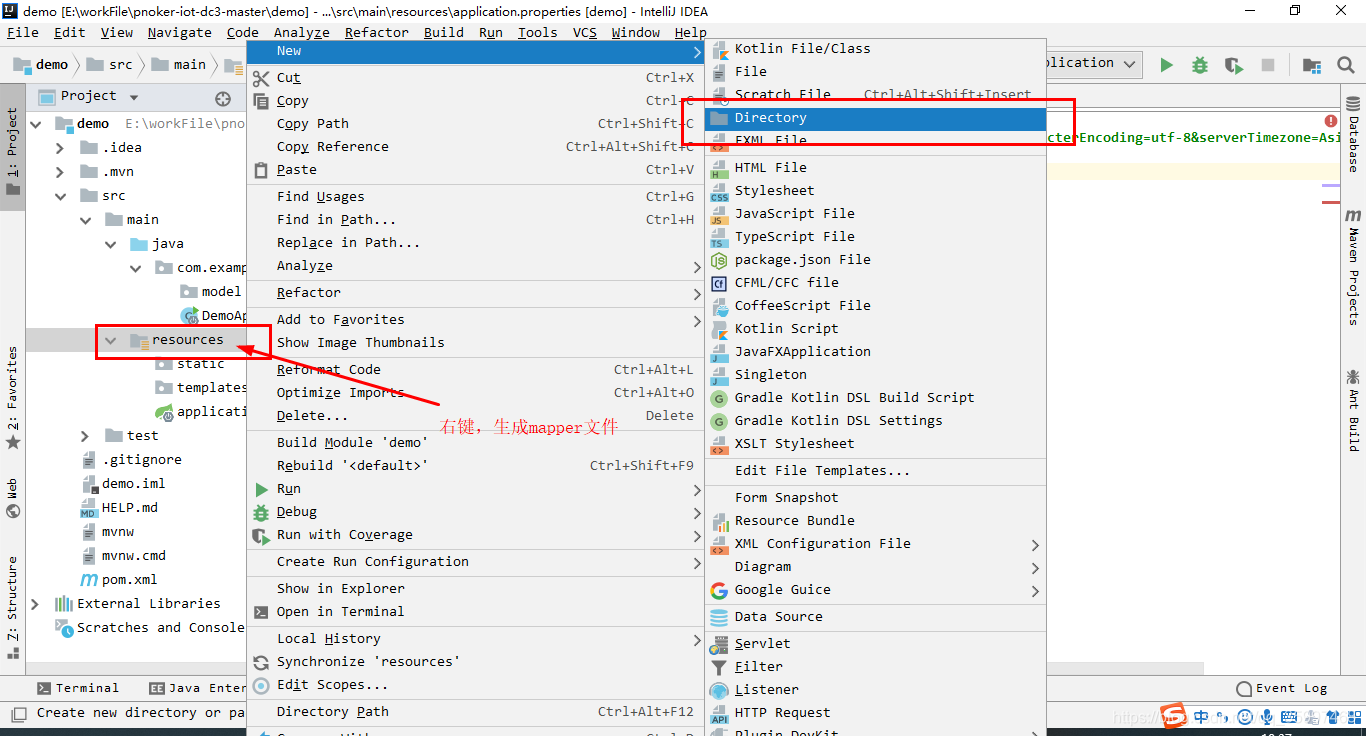Start debugging with the Debug bug icon
The image size is (1366, 736).
(1199, 64)
